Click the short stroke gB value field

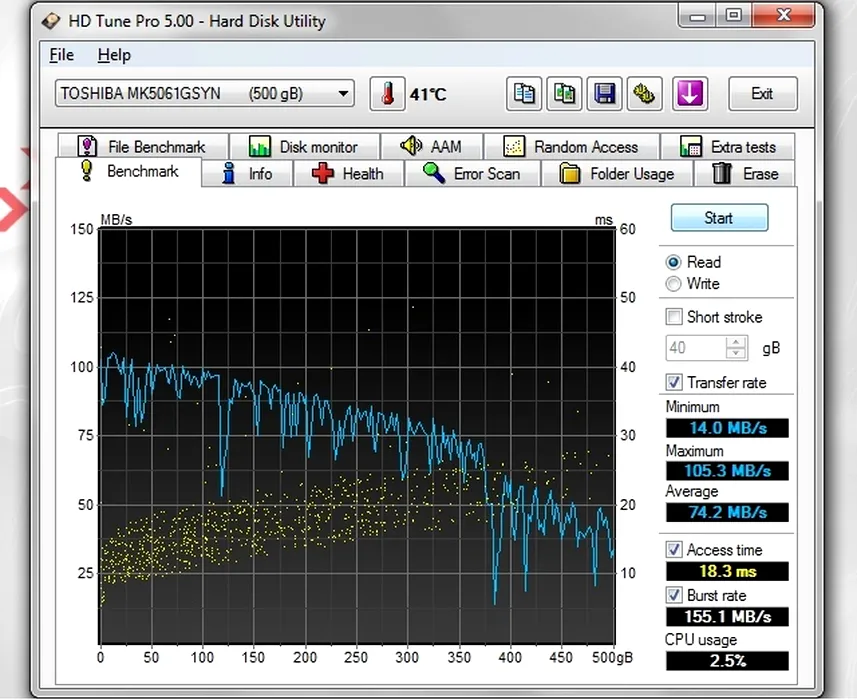(x=695, y=348)
